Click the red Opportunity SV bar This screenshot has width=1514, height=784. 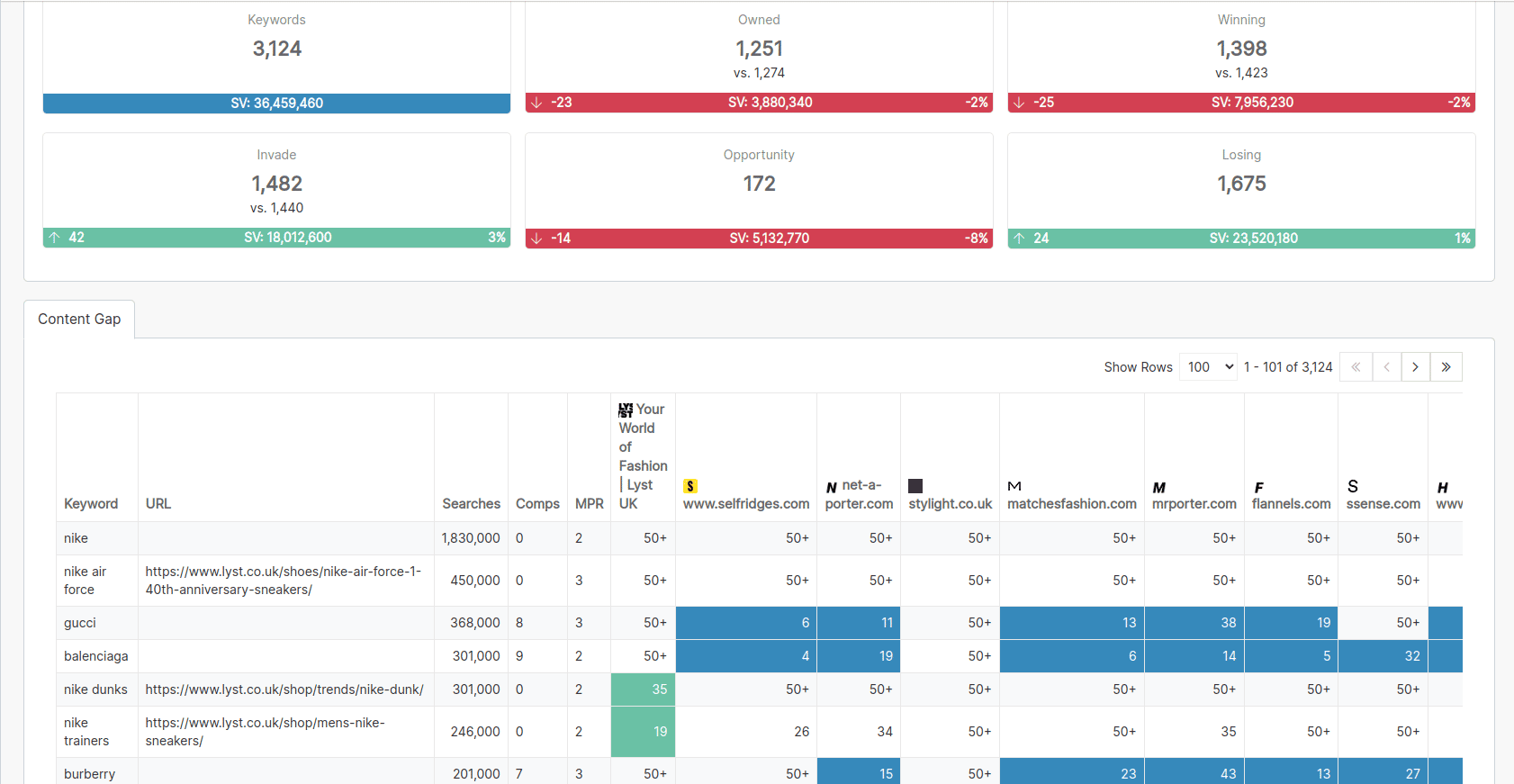[759, 239]
